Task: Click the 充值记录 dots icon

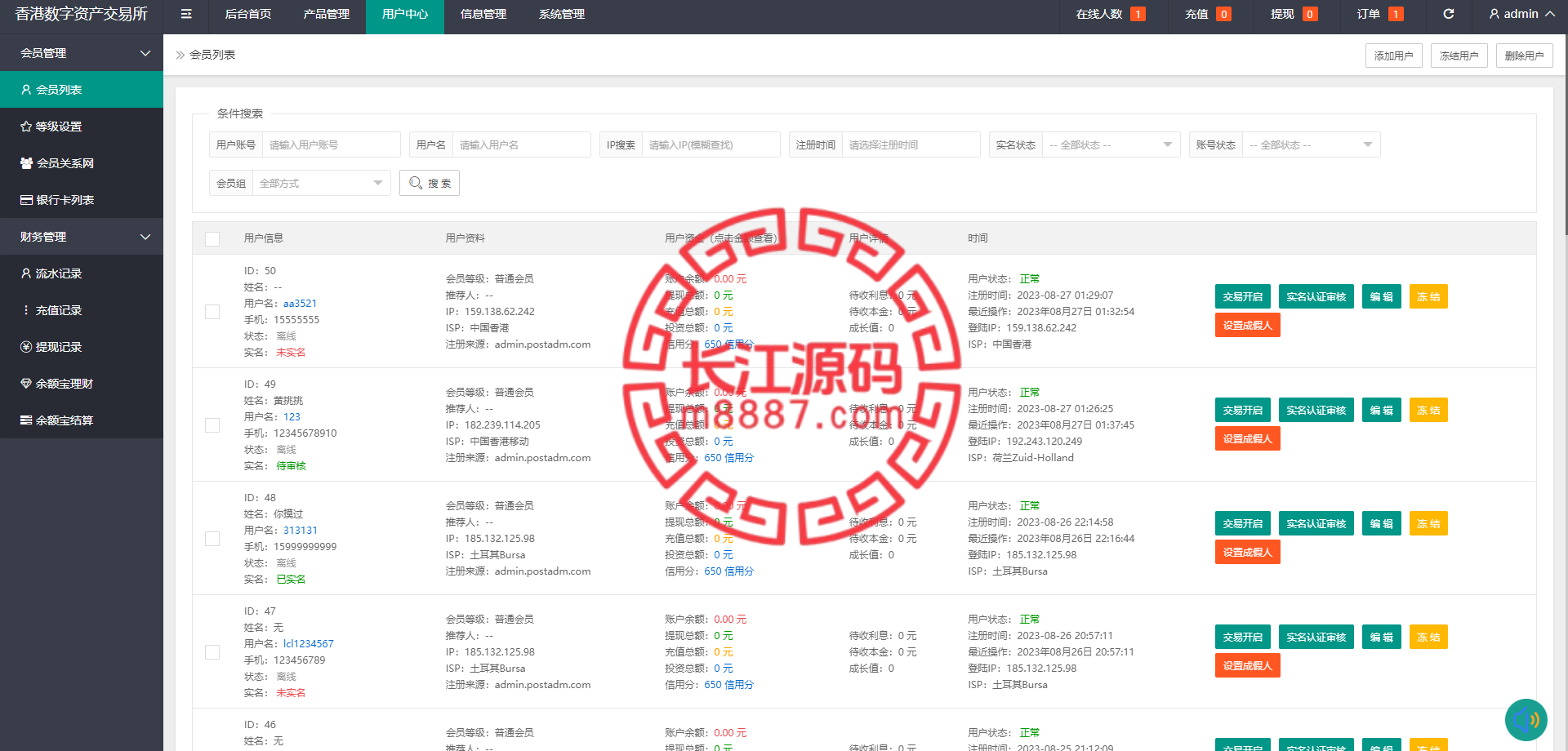Action: [26, 310]
